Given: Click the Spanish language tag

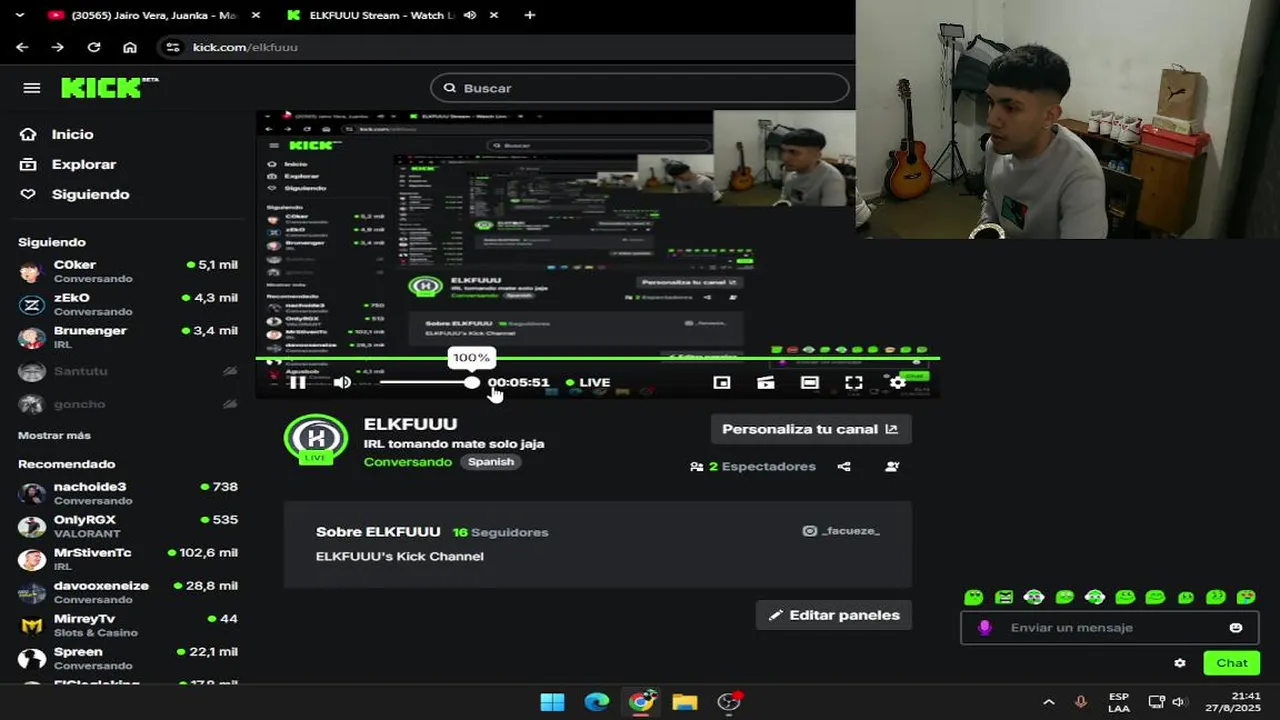Looking at the screenshot, I should [x=491, y=462].
